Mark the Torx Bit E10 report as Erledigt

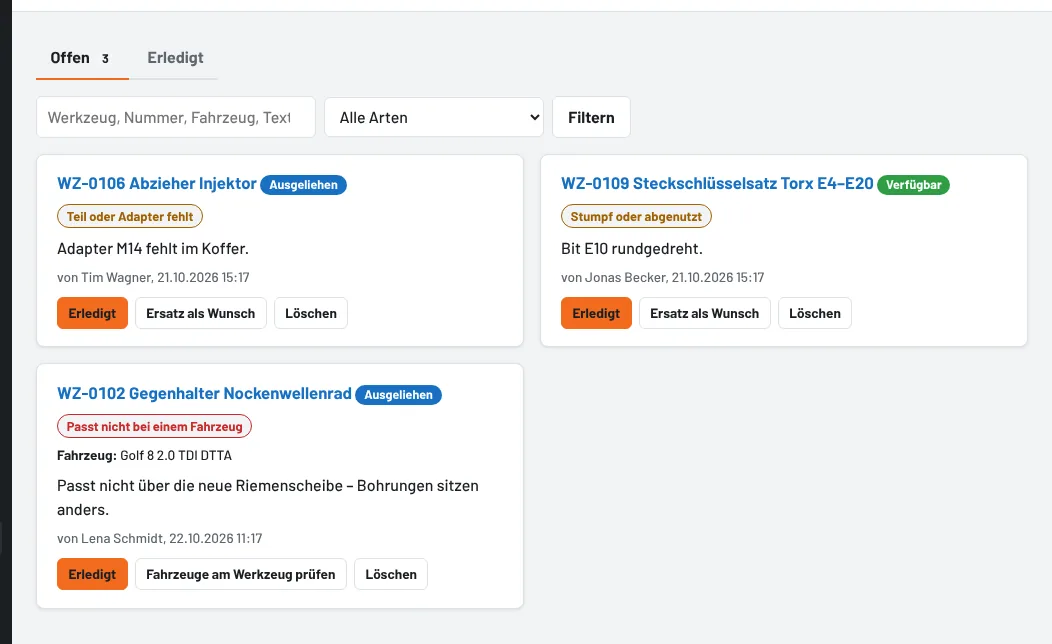[596, 313]
